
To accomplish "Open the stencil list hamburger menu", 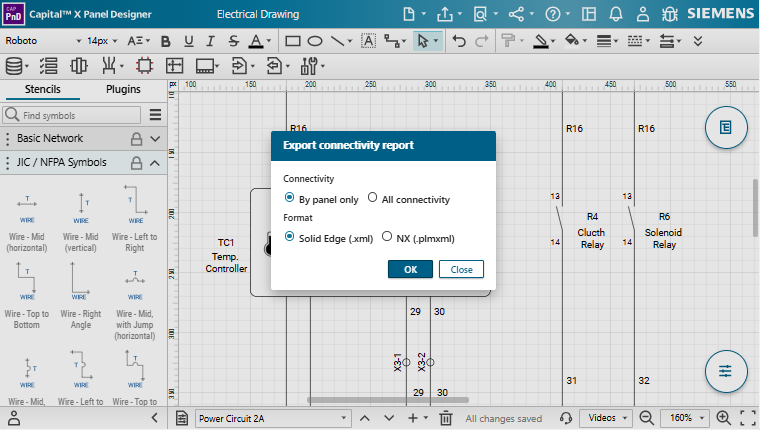I will click(x=155, y=115).
